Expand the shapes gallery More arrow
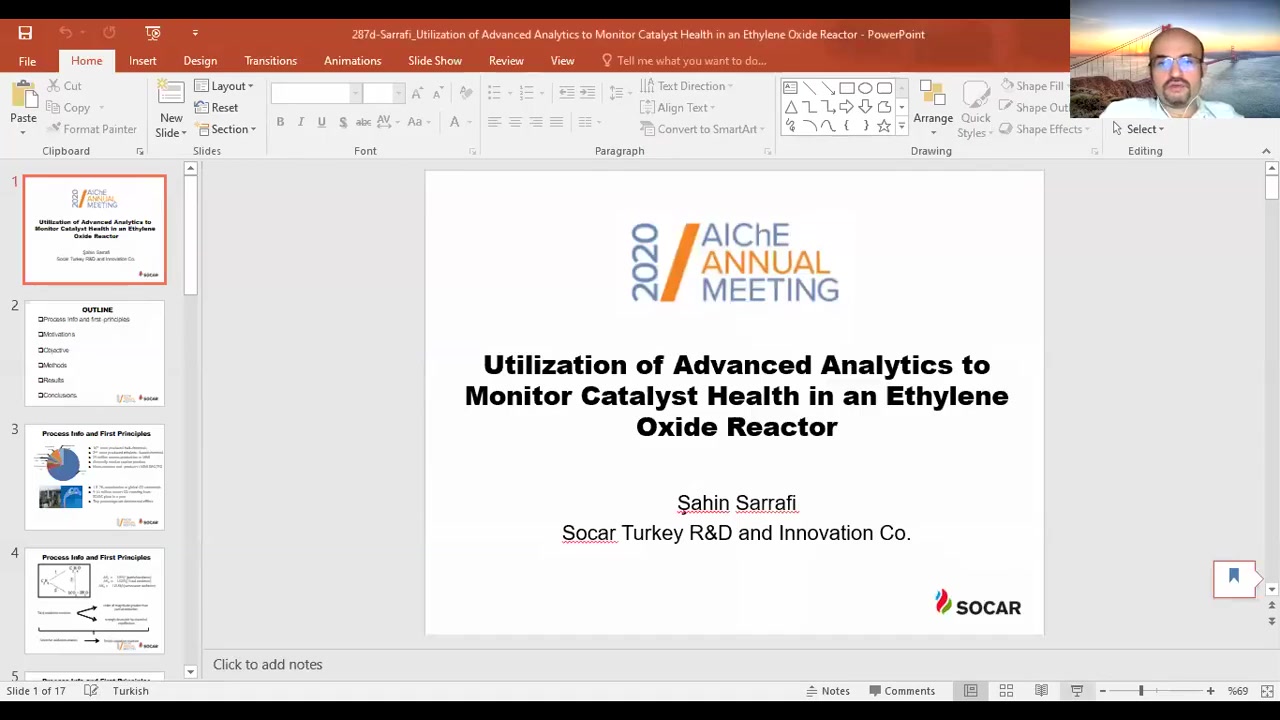Image resolution: width=1280 pixels, height=720 pixels. point(902,127)
